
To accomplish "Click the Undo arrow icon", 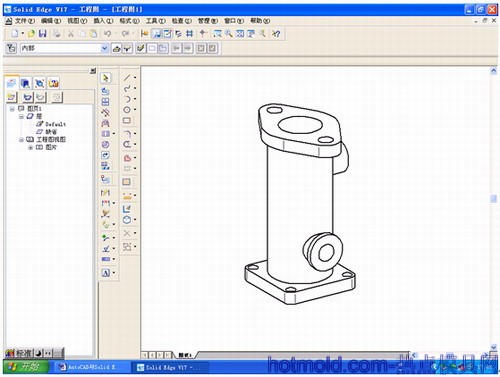I will point(107,33).
